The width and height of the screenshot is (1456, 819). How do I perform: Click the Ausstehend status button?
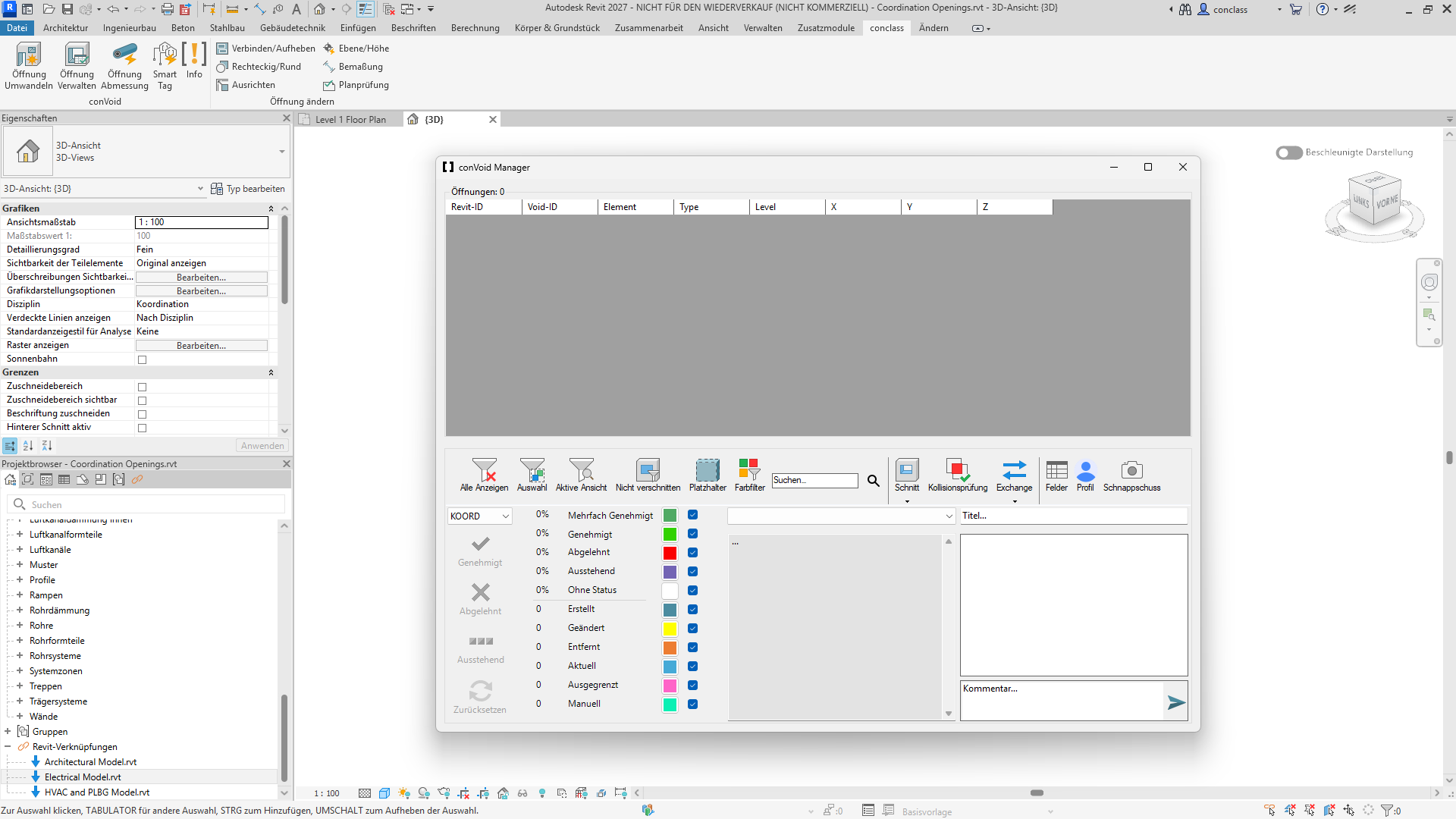point(480,649)
